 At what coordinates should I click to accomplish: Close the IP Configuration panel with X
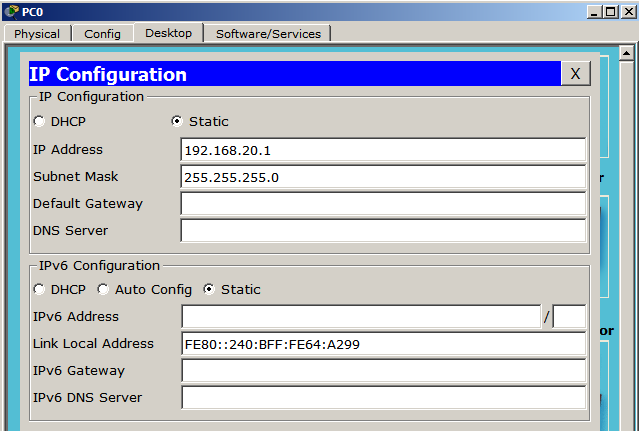coord(575,74)
